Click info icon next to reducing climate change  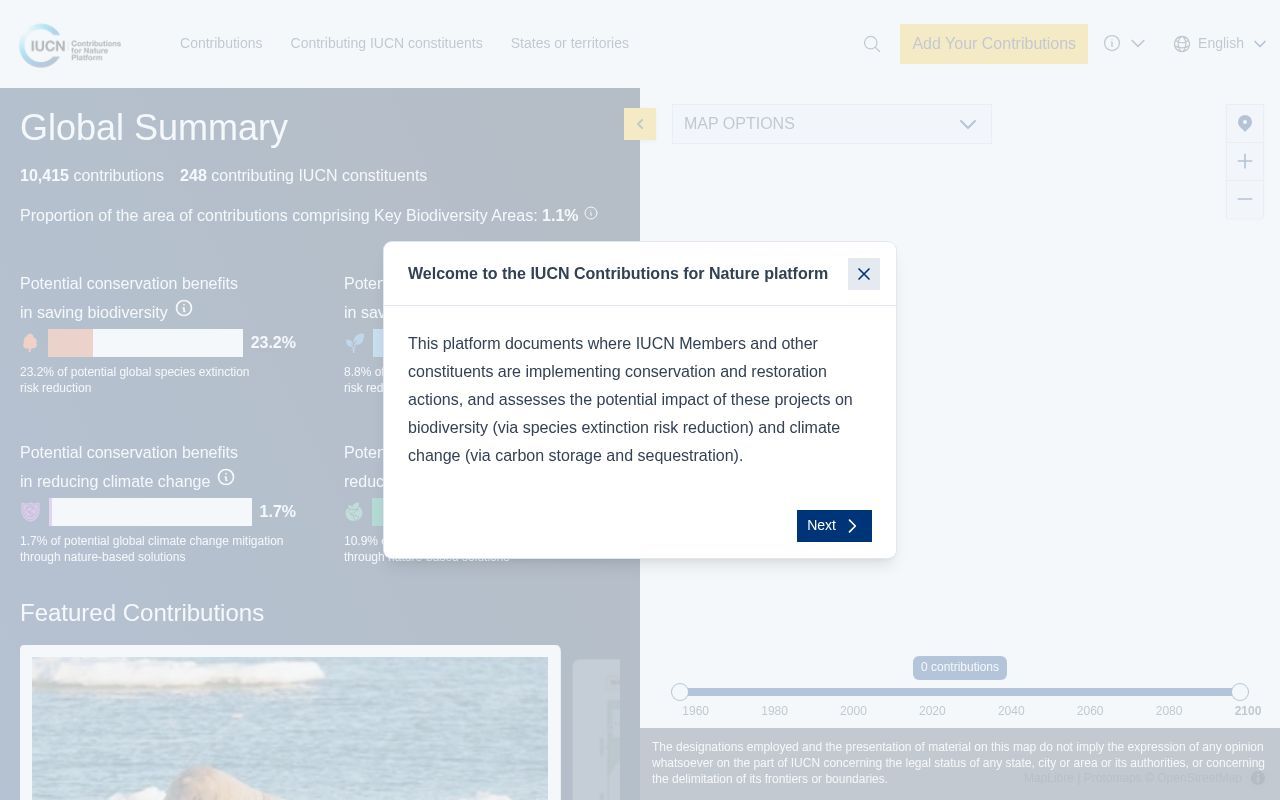(x=226, y=477)
